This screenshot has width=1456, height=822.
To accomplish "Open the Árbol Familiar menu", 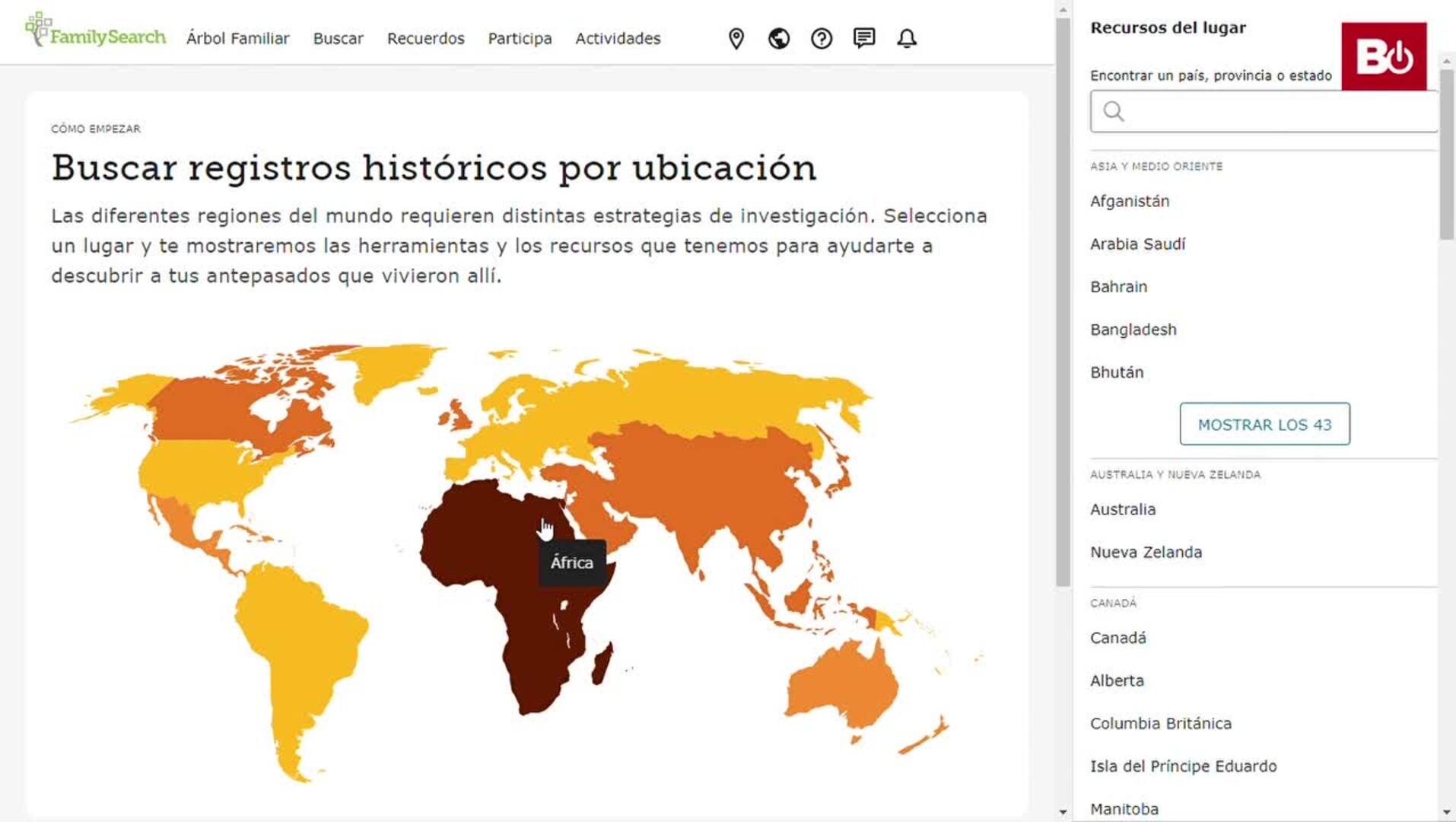I will 237,39.
